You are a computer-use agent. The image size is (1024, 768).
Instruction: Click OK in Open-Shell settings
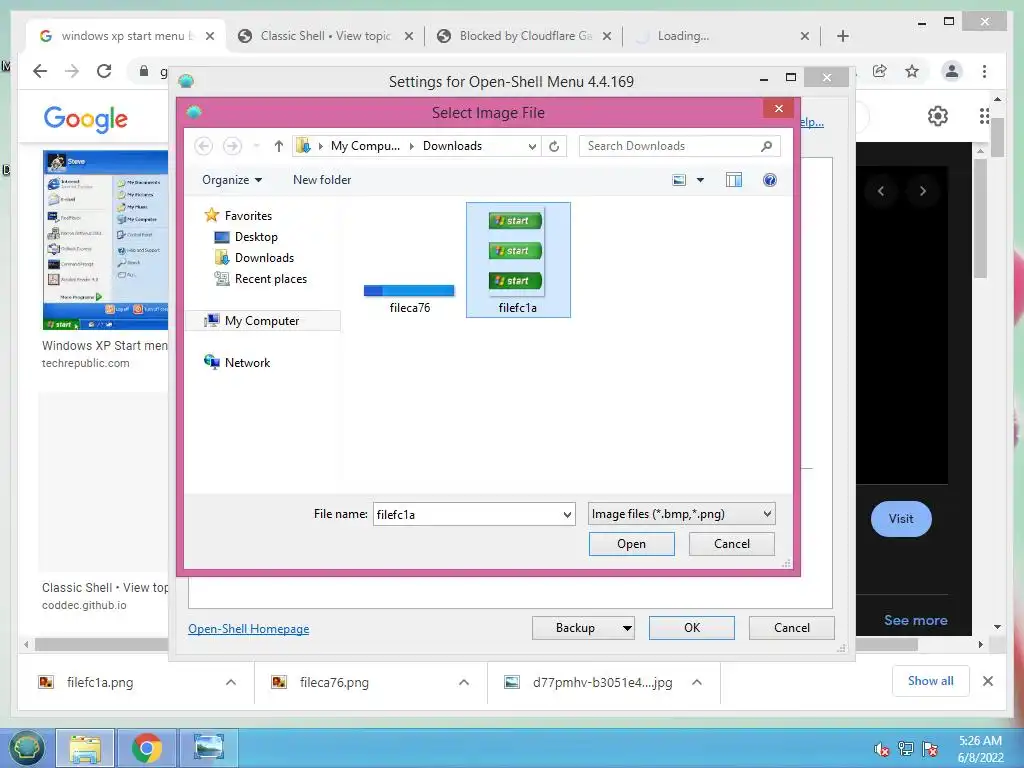692,628
